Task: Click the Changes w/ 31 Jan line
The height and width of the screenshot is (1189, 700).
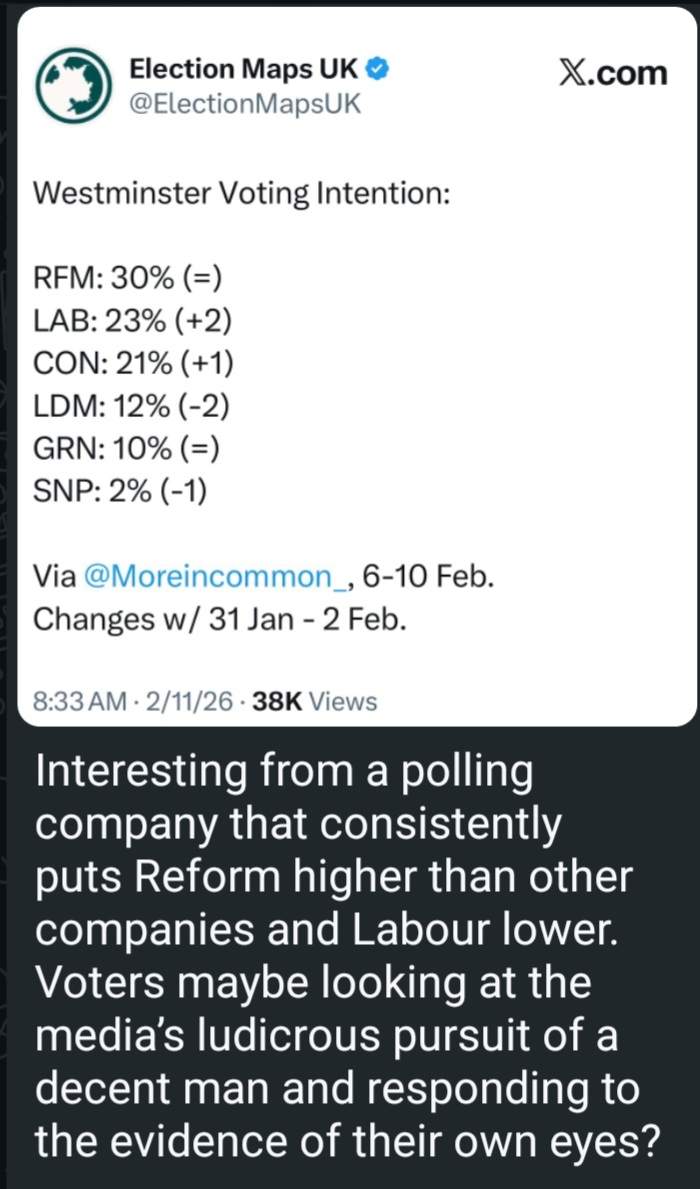Action: click(x=220, y=618)
